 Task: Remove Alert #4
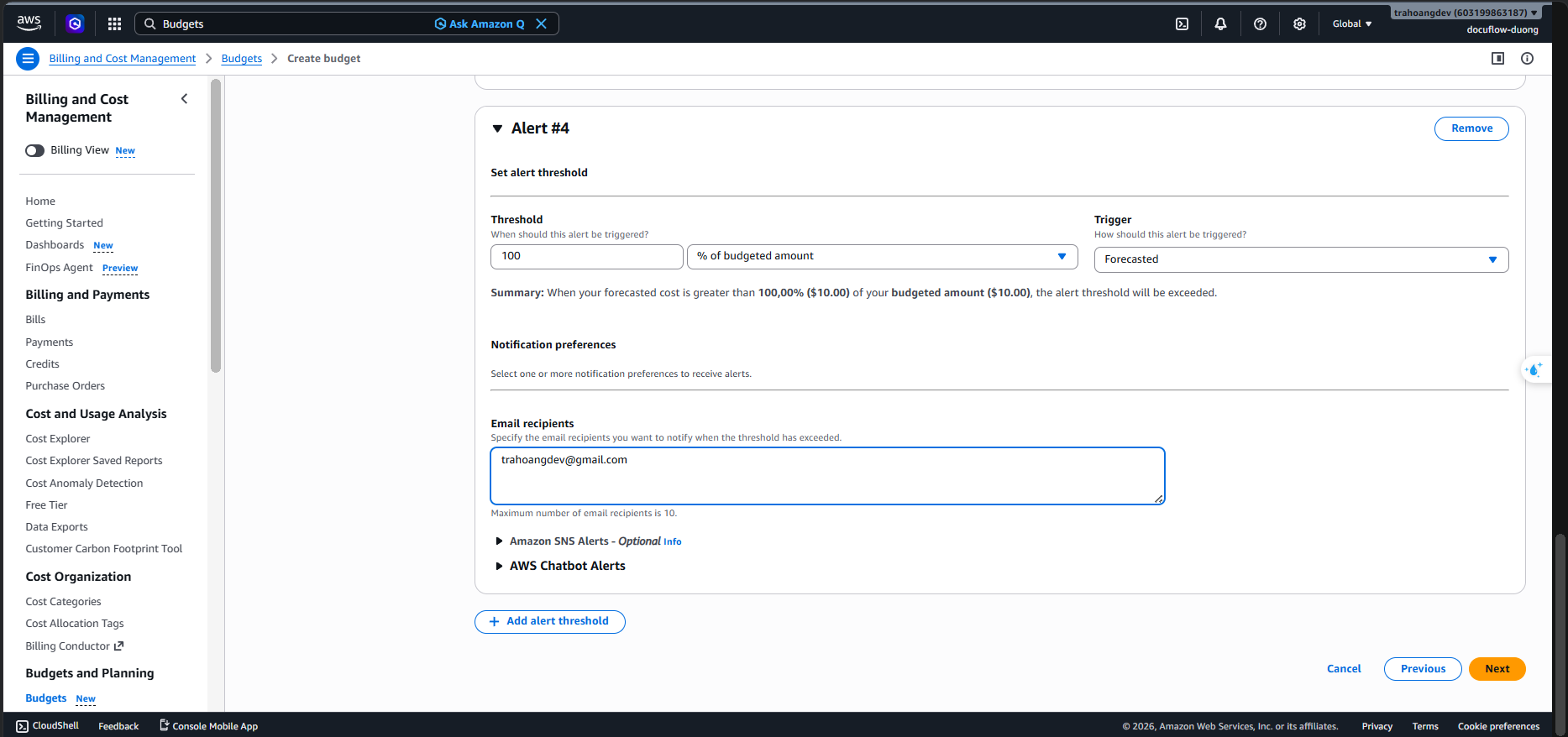[1471, 128]
